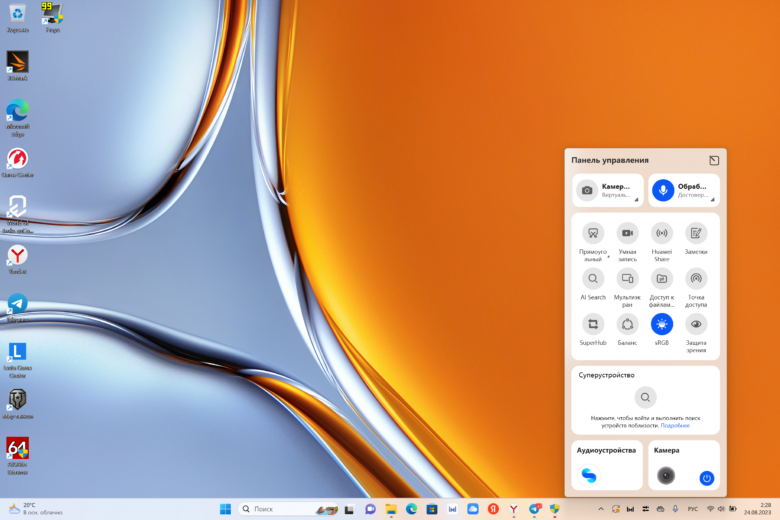Toggle the blue camera power button
The width and height of the screenshot is (780, 520).
(x=706, y=478)
